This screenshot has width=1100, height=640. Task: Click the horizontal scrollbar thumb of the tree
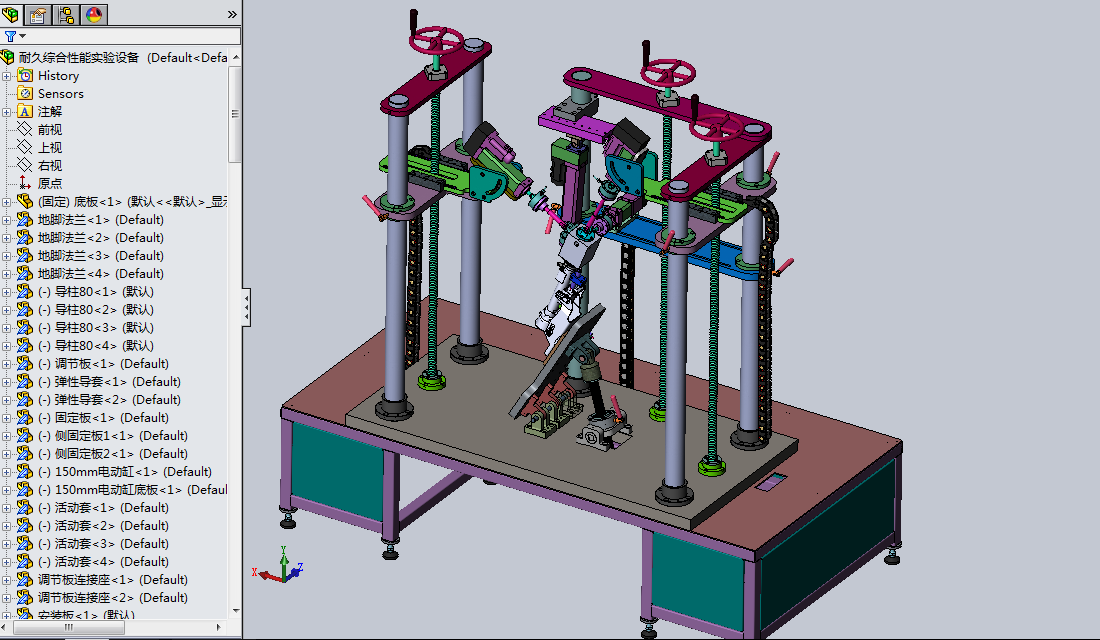(68, 627)
